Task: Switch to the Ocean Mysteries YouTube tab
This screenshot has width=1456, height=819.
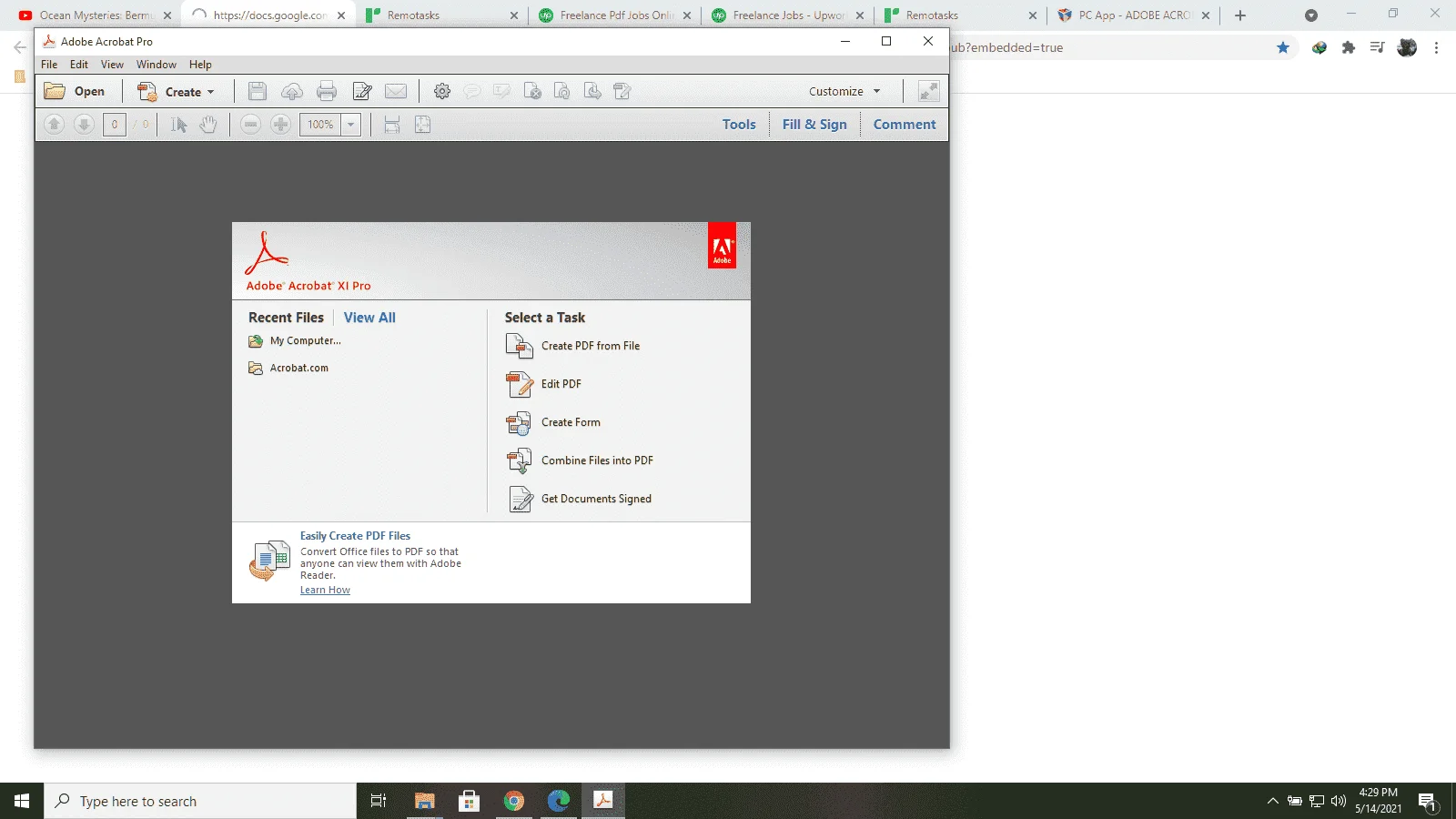Action: 96,15
